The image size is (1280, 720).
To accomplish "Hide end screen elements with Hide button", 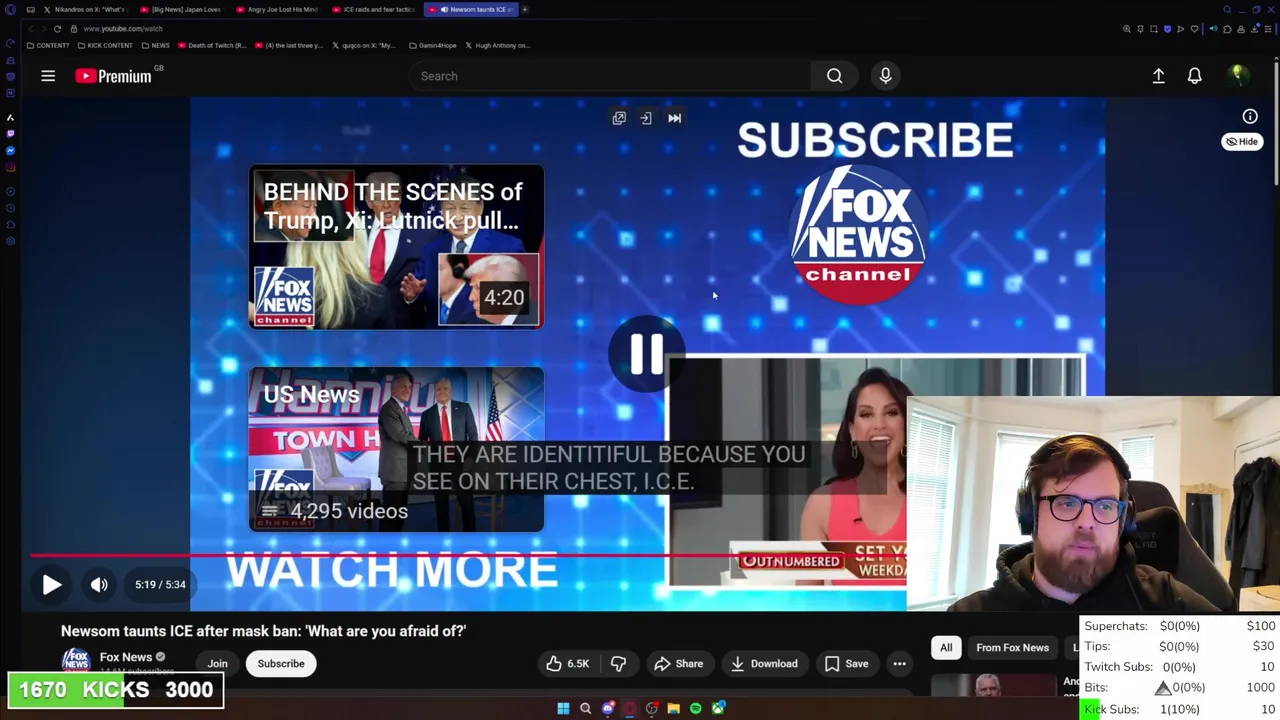I will pyautogui.click(x=1242, y=142).
